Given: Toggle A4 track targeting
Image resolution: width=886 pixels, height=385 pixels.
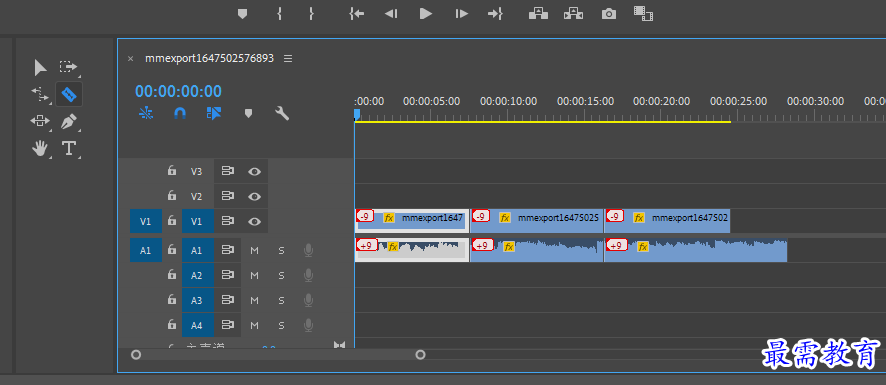Looking at the screenshot, I should pos(198,325).
